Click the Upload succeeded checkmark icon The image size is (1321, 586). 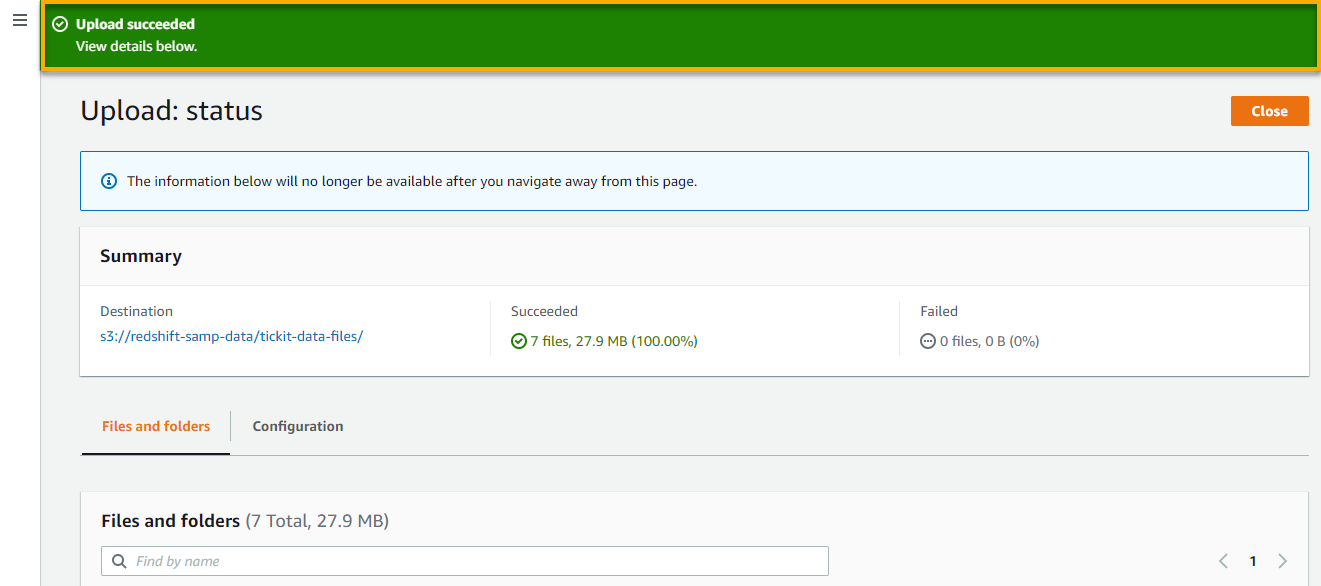point(60,24)
